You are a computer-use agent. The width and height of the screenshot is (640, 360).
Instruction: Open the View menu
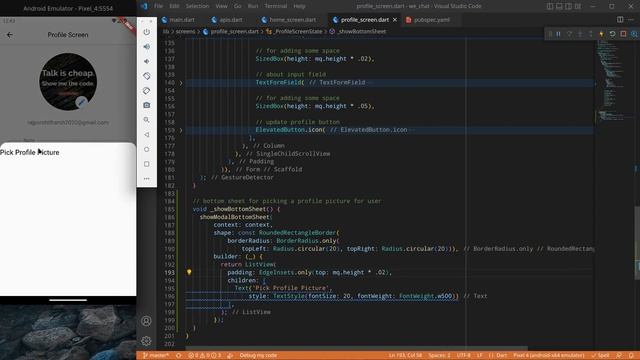[x=221, y=6]
